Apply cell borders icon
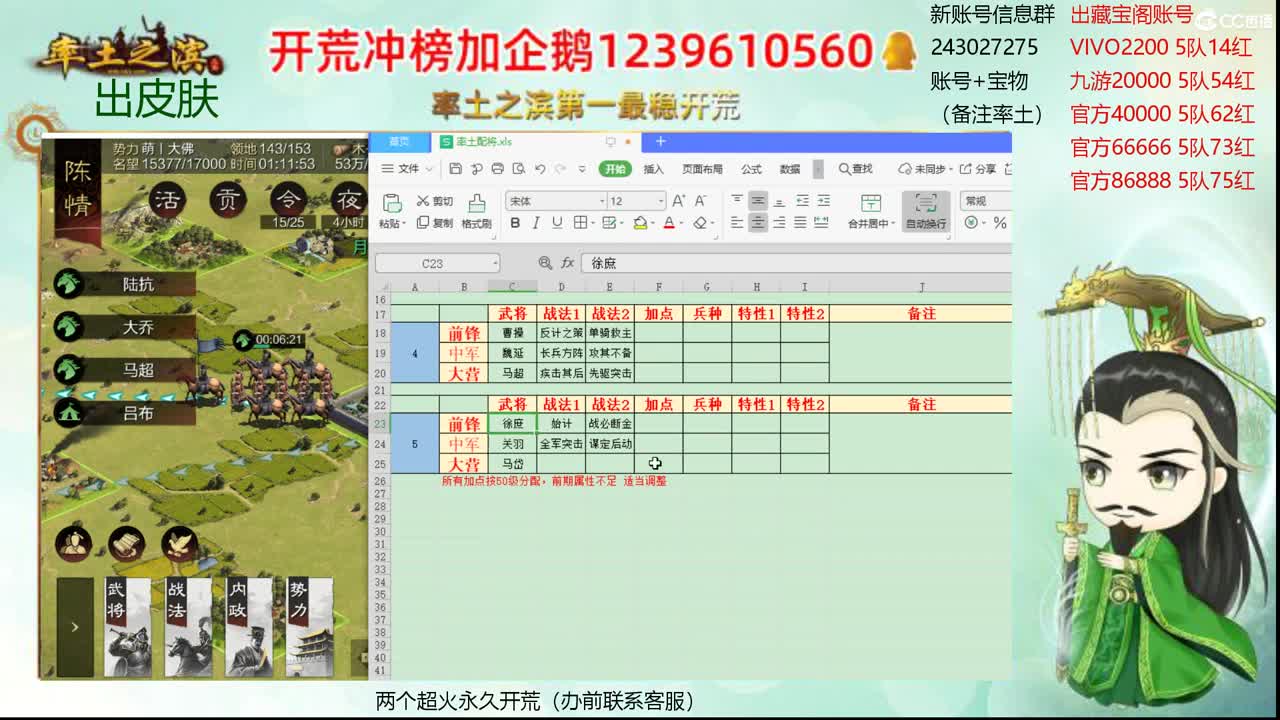This screenshot has height=720, width=1280. 580,223
